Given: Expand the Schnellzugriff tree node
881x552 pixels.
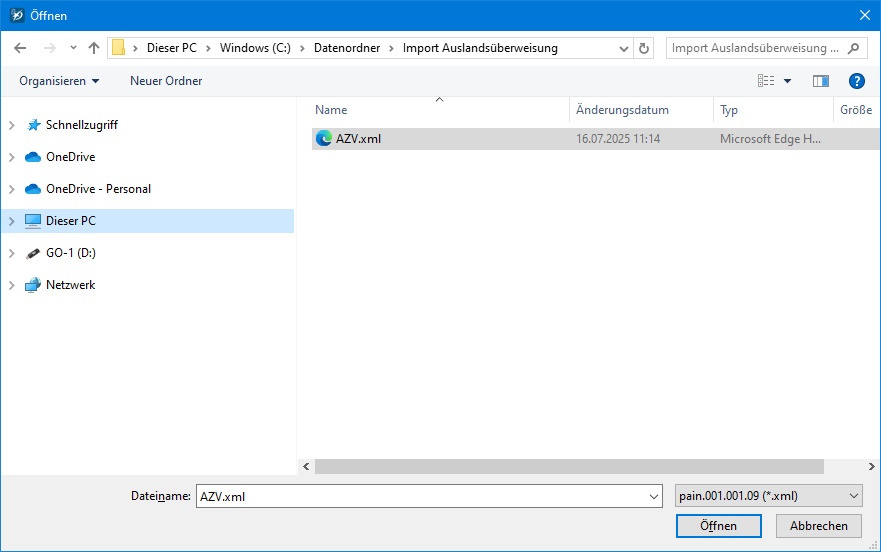Looking at the screenshot, I should coord(12,125).
